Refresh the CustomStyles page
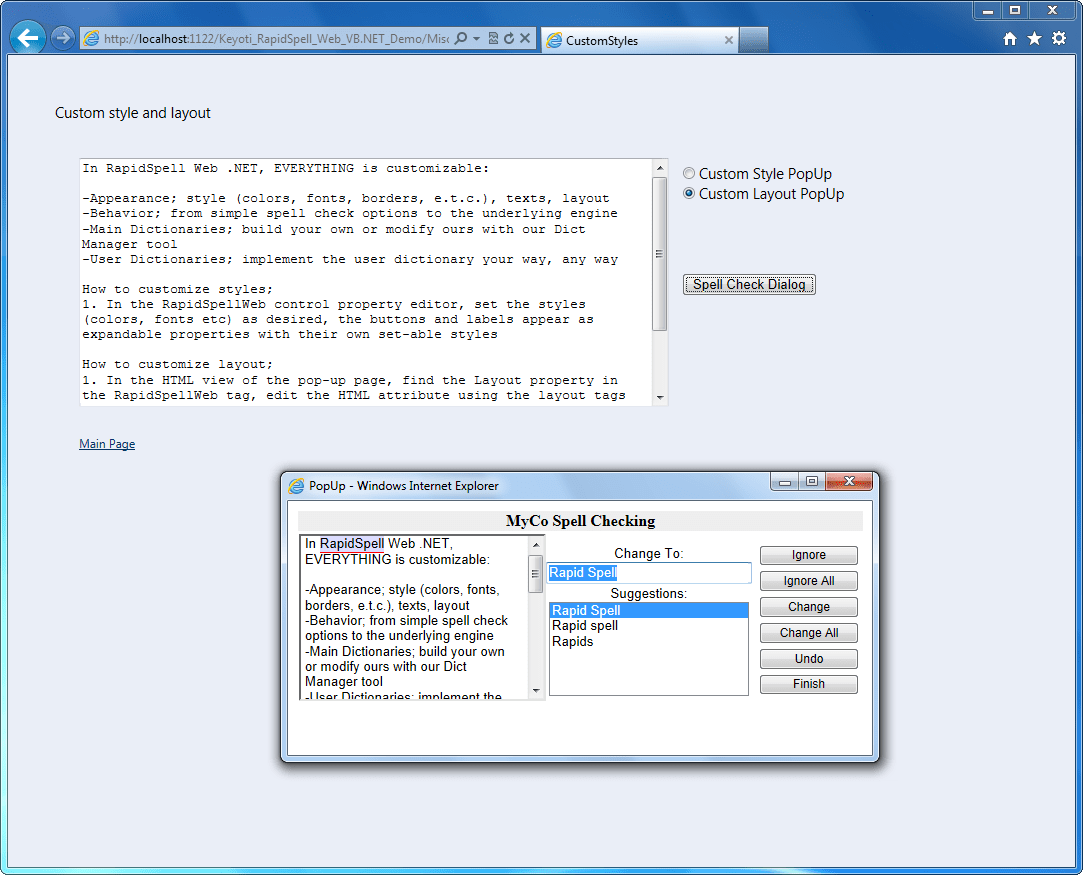 coord(510,37)
